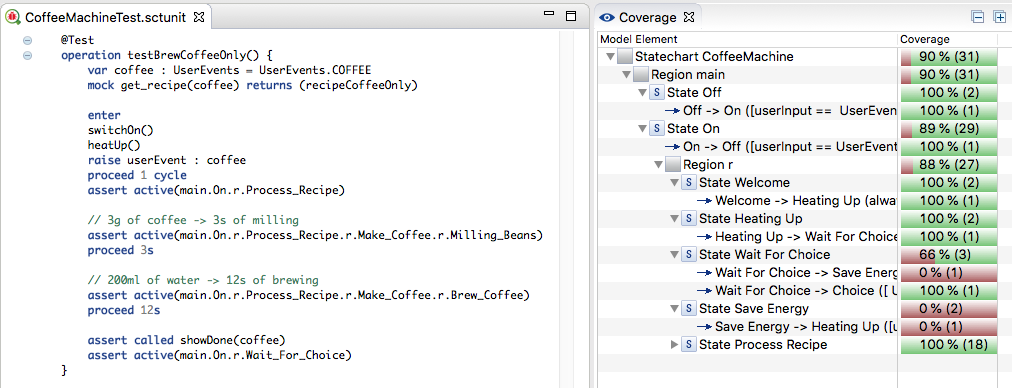
Task: Sort by the Coverage column header
Action: pos(955,39)
